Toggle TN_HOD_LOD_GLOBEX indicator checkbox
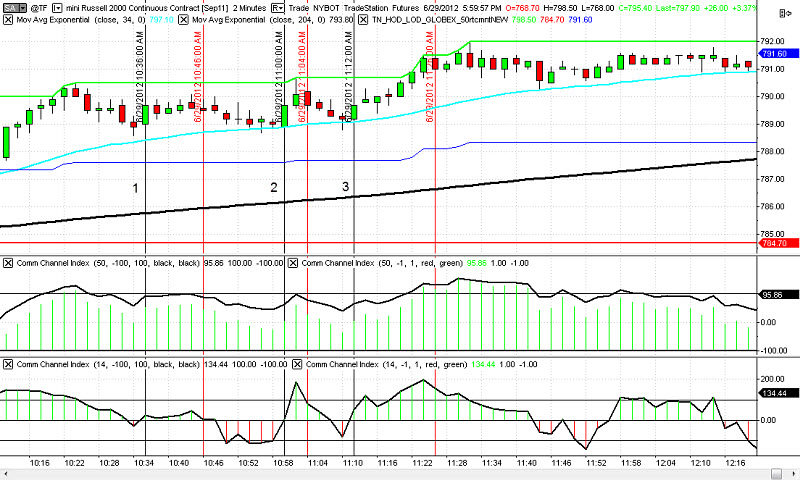Image resolution: width=800 pixels, height=480 pixels. tap(363, 20)
